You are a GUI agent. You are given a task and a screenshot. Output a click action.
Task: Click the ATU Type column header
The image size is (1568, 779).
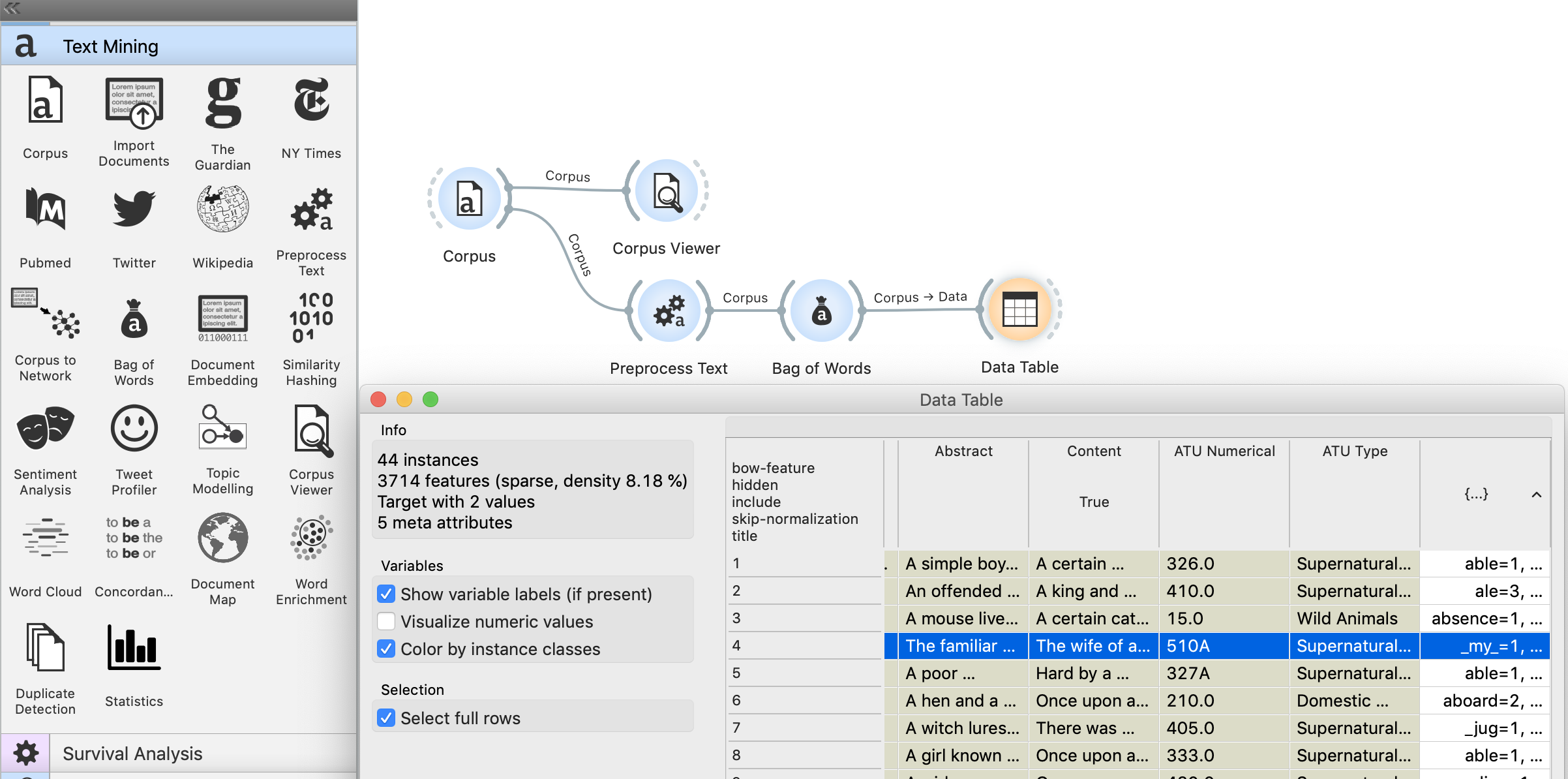[x=1354, y=451]
